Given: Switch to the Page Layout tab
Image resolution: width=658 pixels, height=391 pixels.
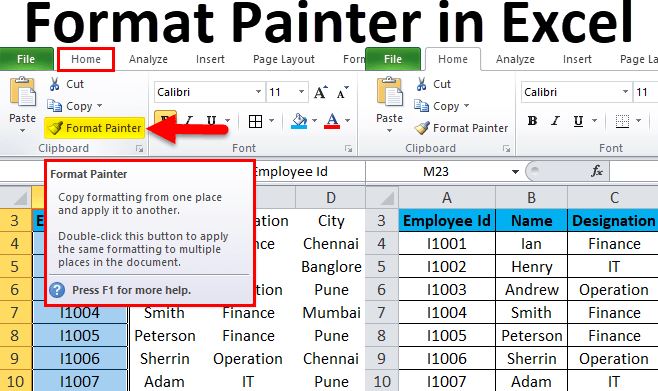Looking at the screenshot, I should click(x=284, y=60).
